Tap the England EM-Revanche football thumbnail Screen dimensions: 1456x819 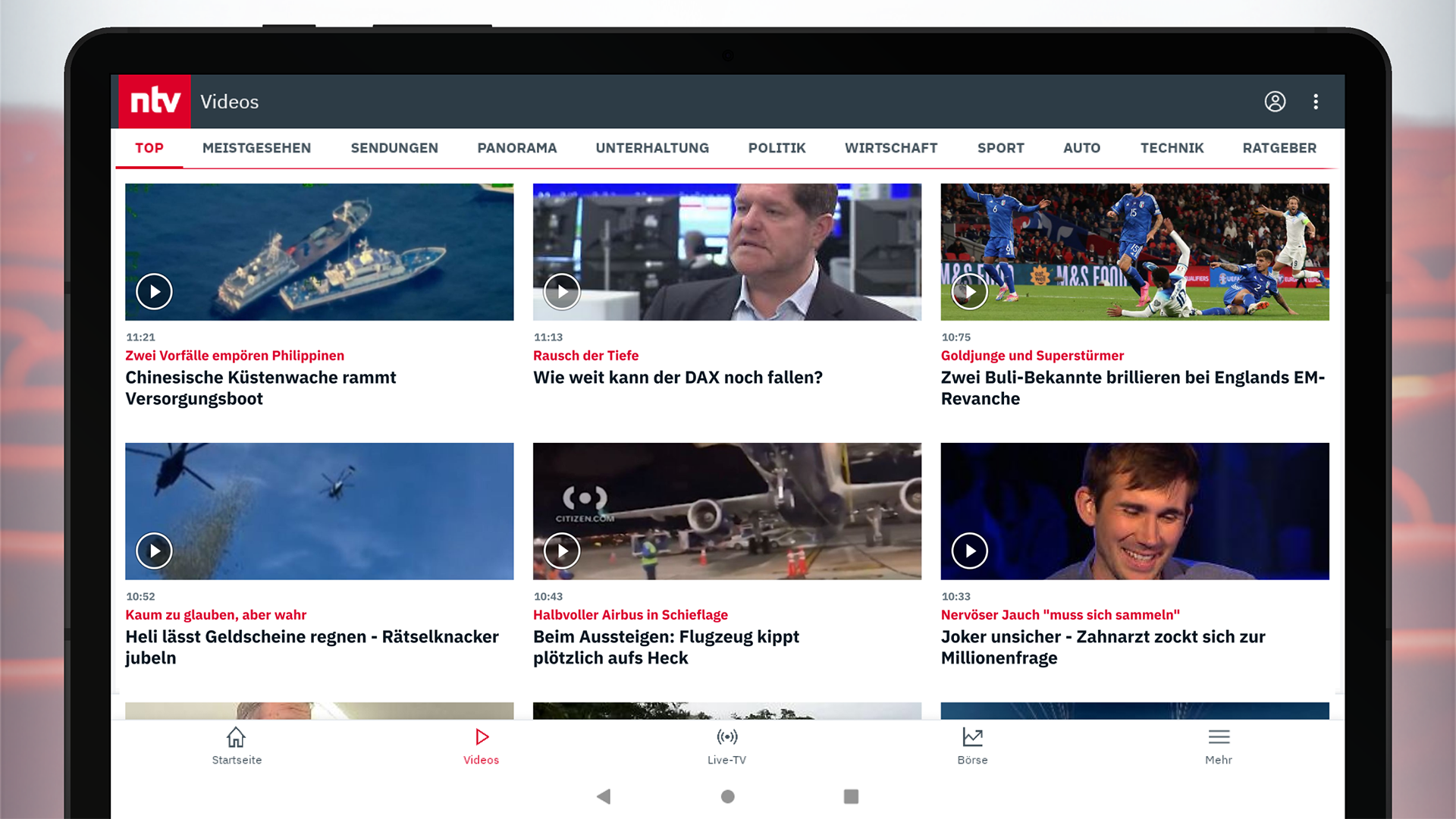[x=1134, y=252]
